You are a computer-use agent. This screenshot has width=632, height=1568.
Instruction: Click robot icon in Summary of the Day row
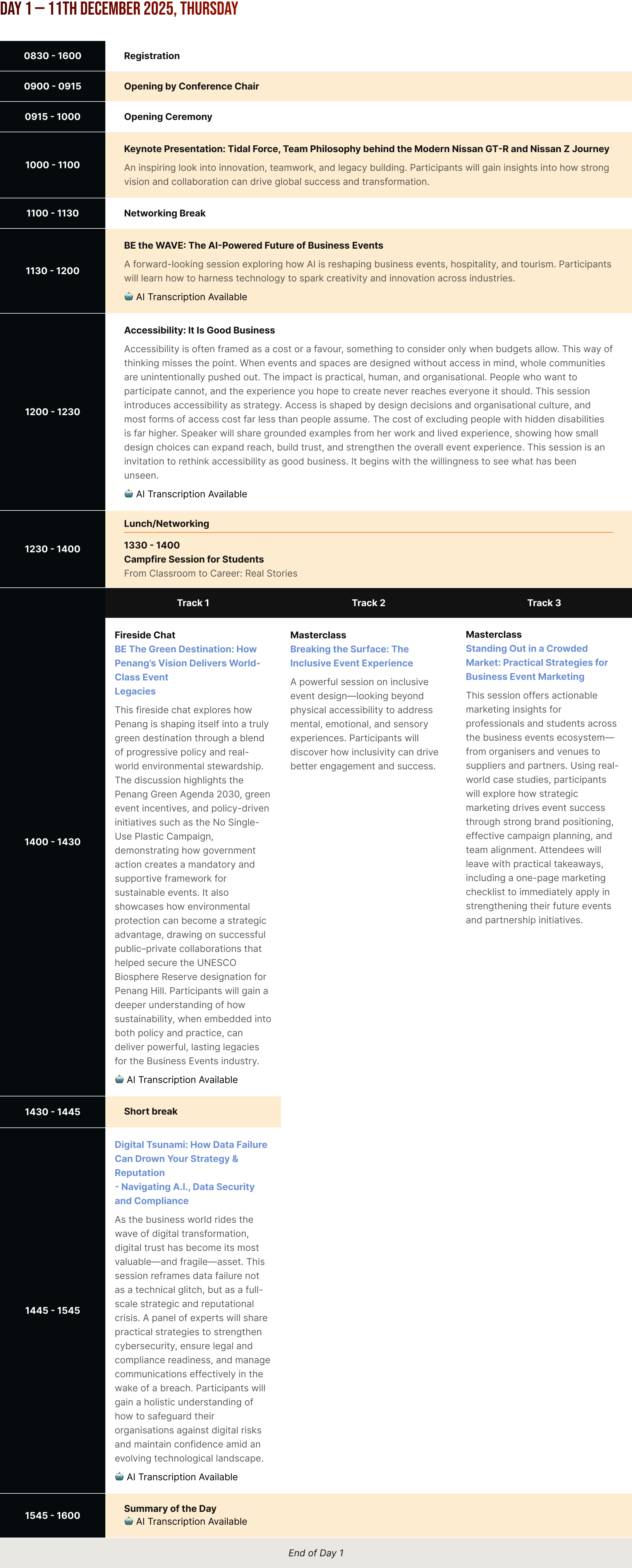(x=128, y=1521)
